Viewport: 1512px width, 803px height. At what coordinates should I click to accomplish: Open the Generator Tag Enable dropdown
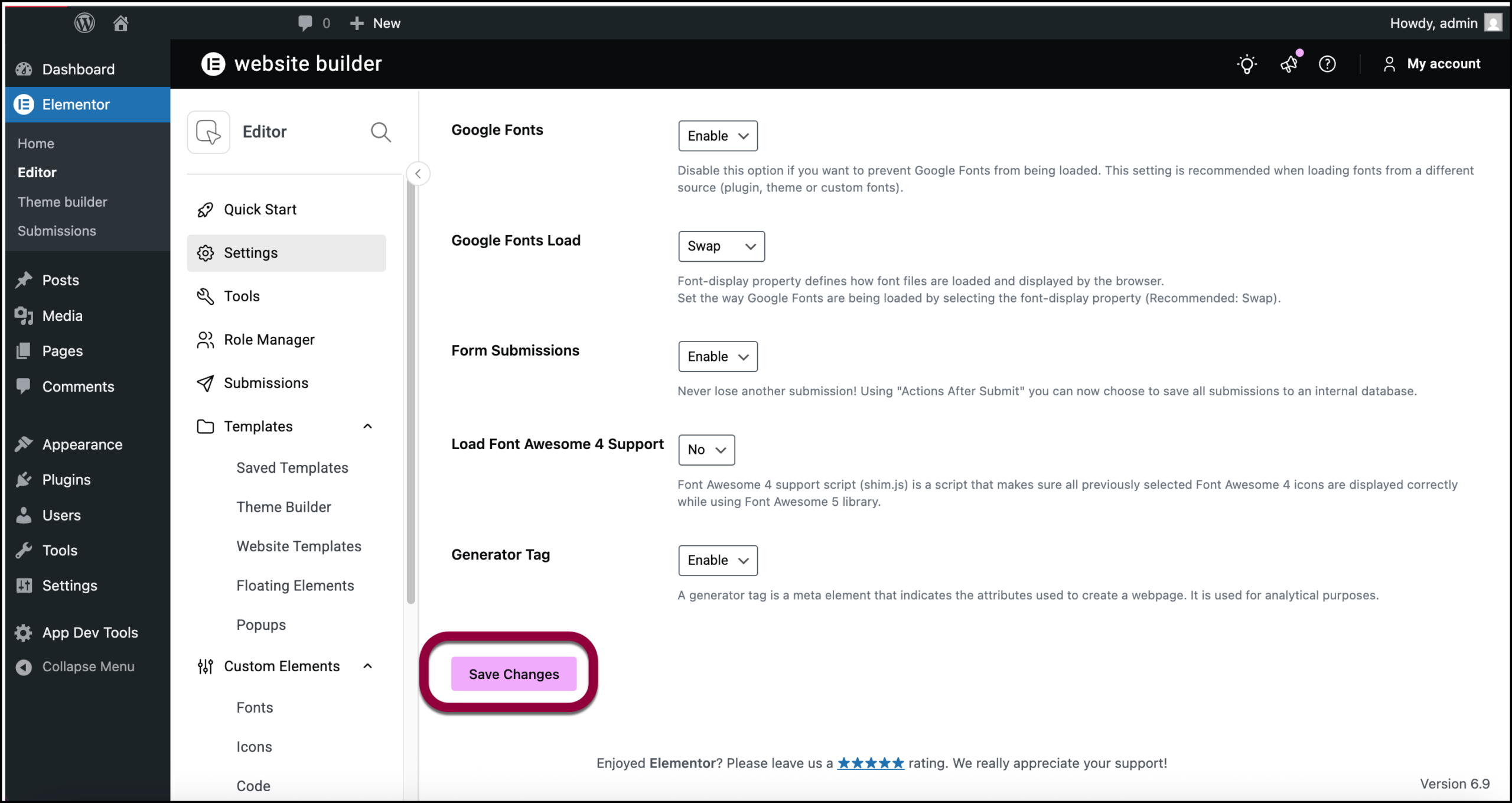coord(718,560)
